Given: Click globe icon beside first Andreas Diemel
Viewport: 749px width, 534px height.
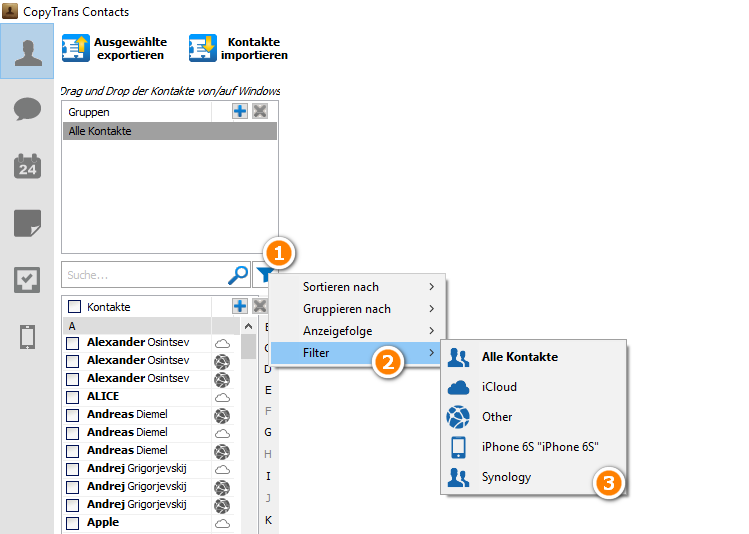Looking at the screenshot, I should [222, 415].
